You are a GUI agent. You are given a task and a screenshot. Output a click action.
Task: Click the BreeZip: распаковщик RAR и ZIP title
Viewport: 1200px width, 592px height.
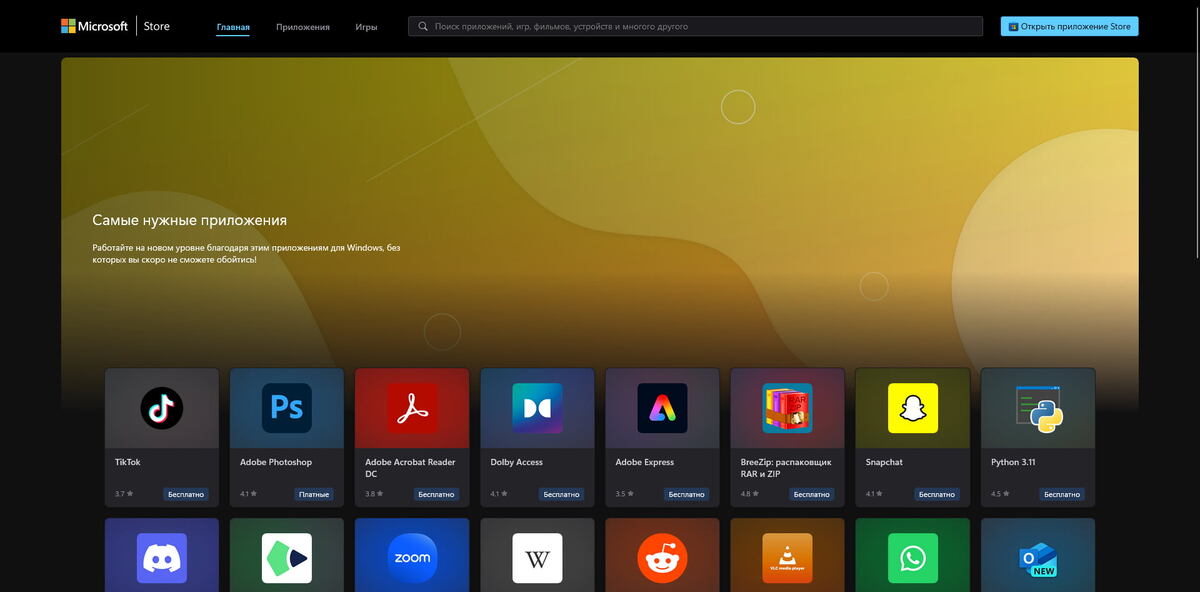tap(786, 468)
